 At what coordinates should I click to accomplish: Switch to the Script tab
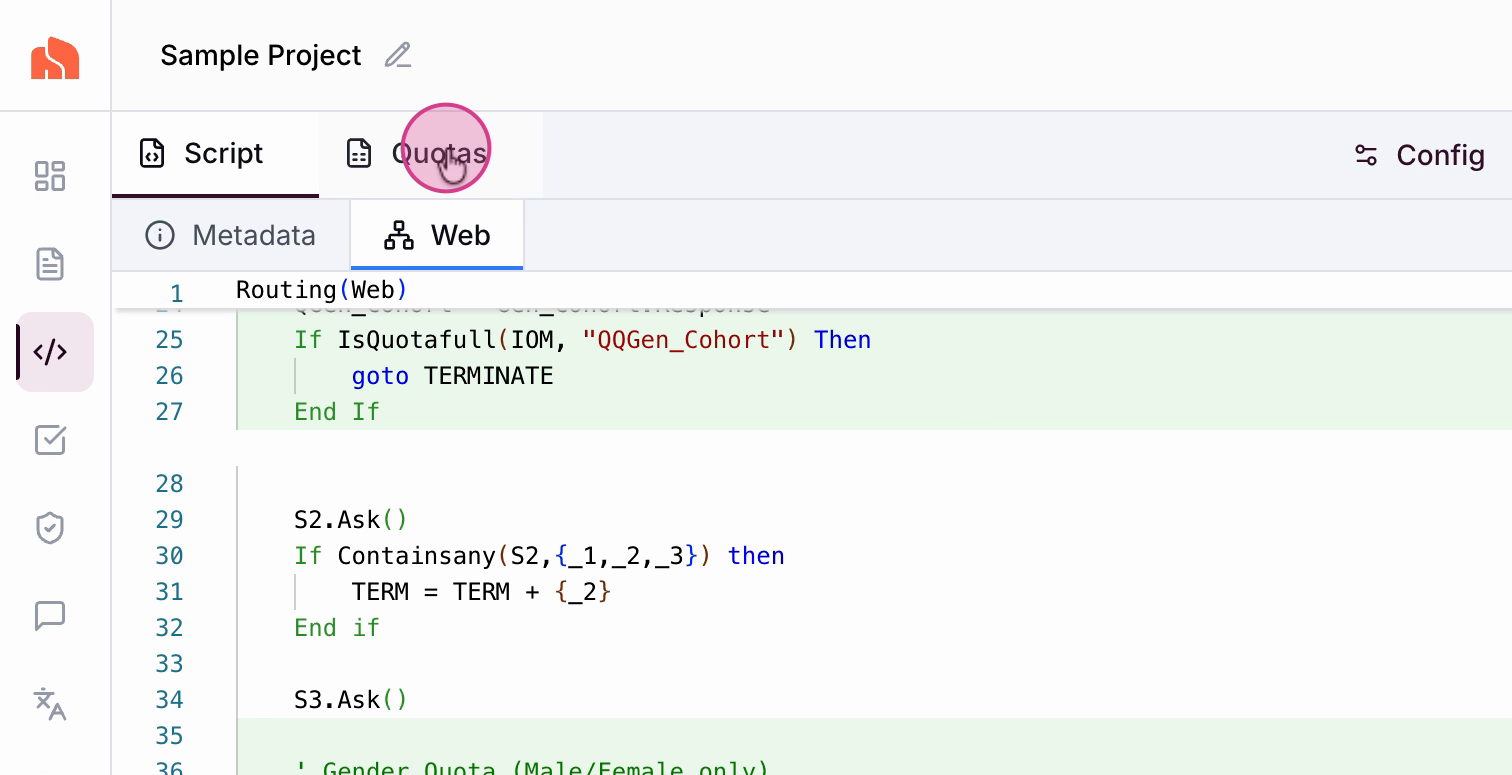coord(203,154)
